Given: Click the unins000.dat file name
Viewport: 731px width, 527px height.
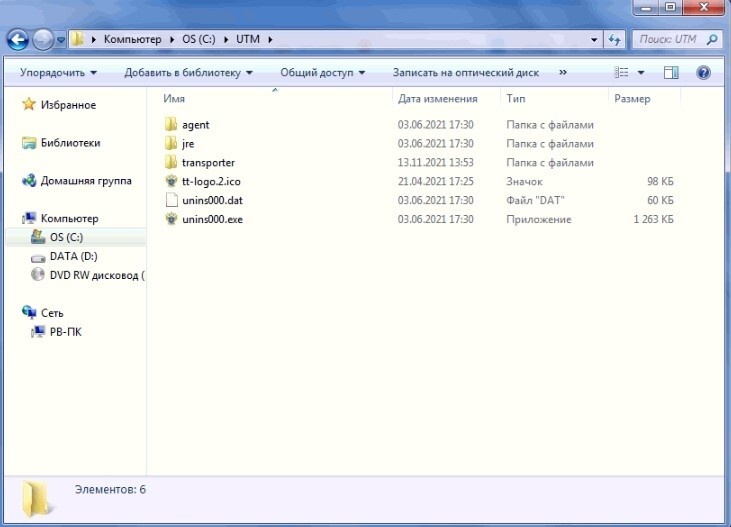Looking at the screenshot, I should click(212, 201).
